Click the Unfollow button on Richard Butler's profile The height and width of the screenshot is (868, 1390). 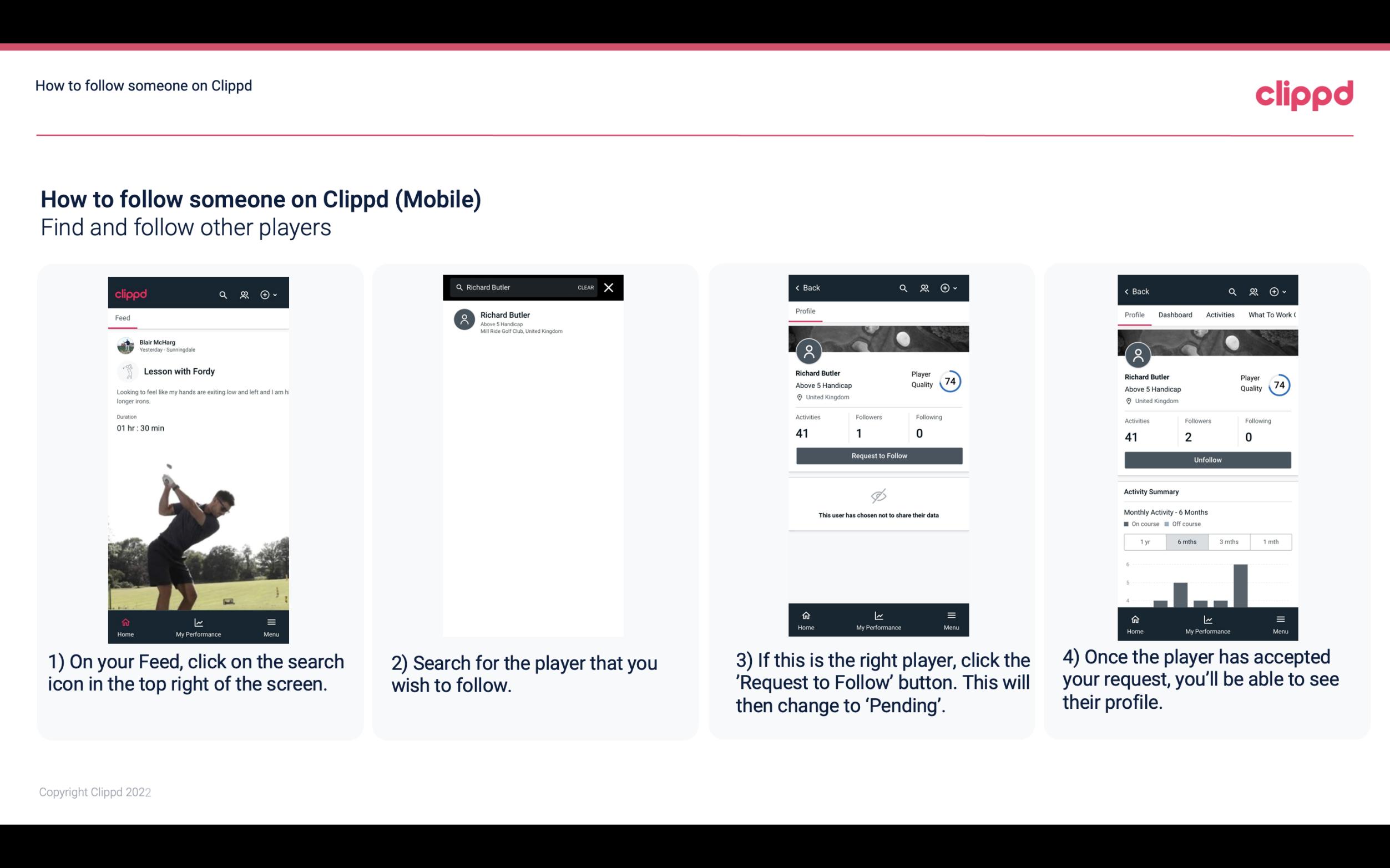1207,459
